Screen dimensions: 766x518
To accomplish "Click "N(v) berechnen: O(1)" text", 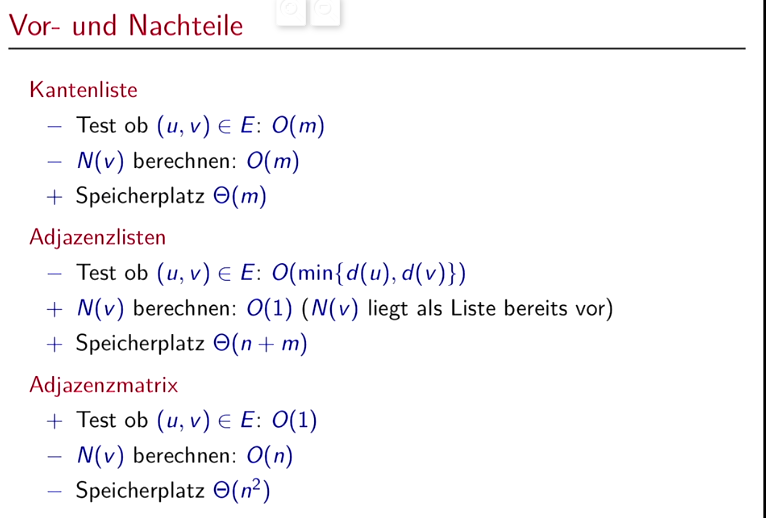I will [183, 309].
